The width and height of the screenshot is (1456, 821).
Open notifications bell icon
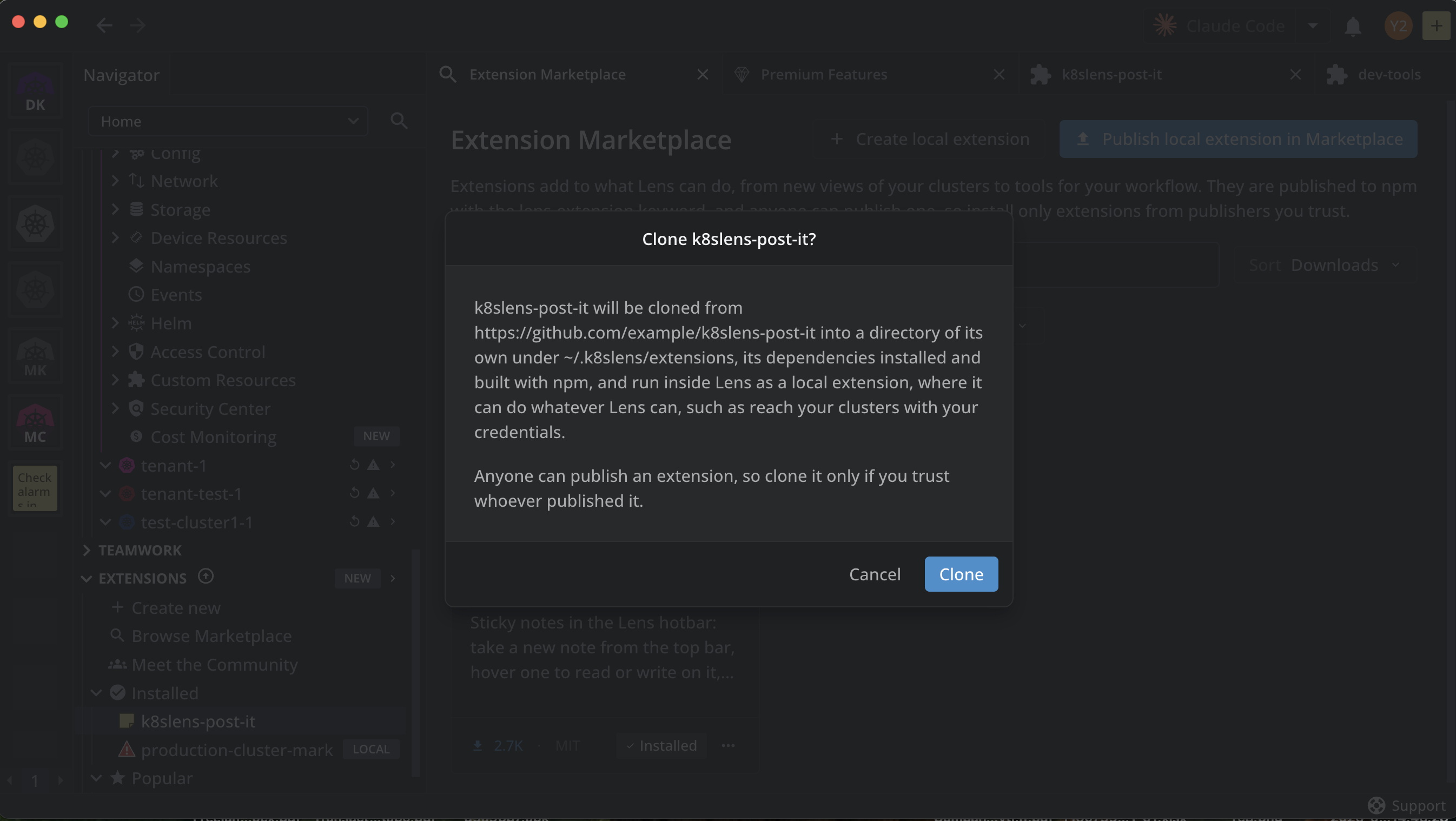[x=1353, y=26]
